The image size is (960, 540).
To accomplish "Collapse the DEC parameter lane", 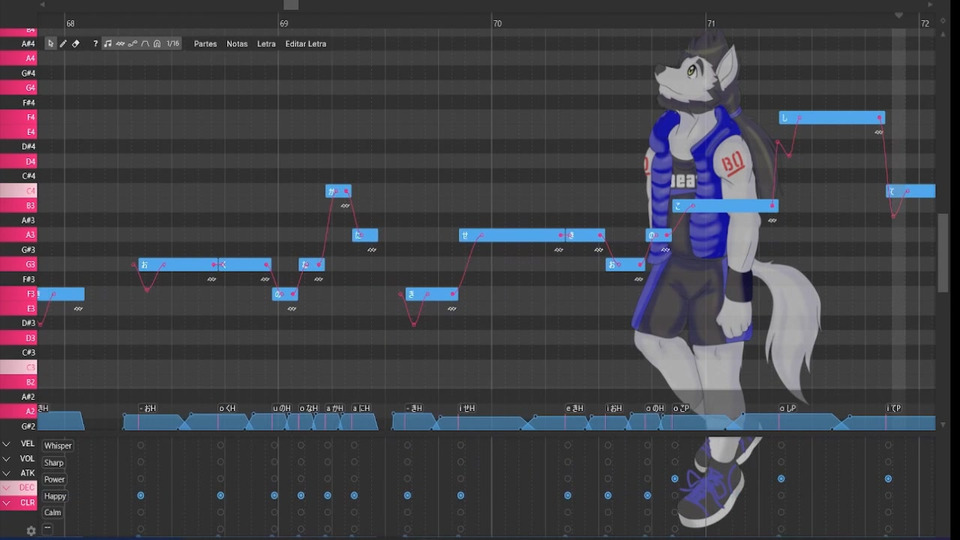I will (x=6, y=488).
